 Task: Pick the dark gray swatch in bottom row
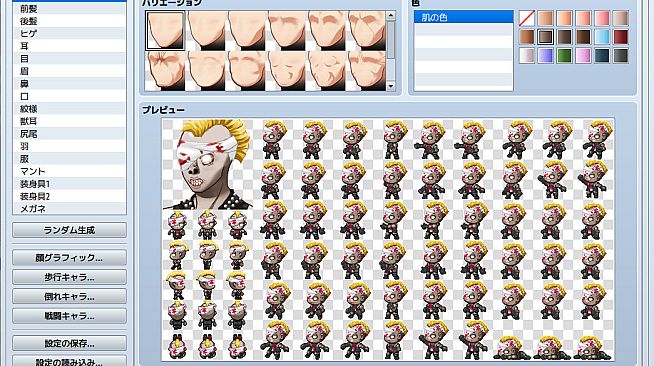(x=621, y=55)
